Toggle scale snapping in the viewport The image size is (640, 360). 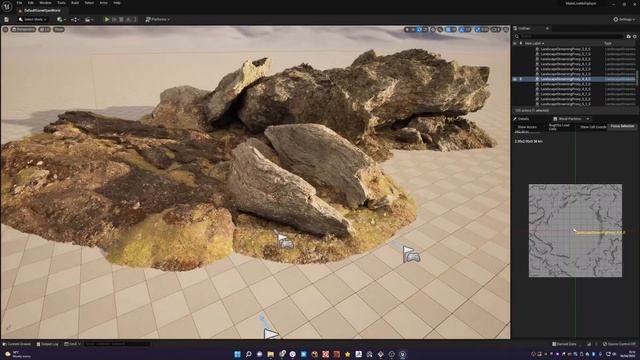pyautogui.click(x=477, y=29)
